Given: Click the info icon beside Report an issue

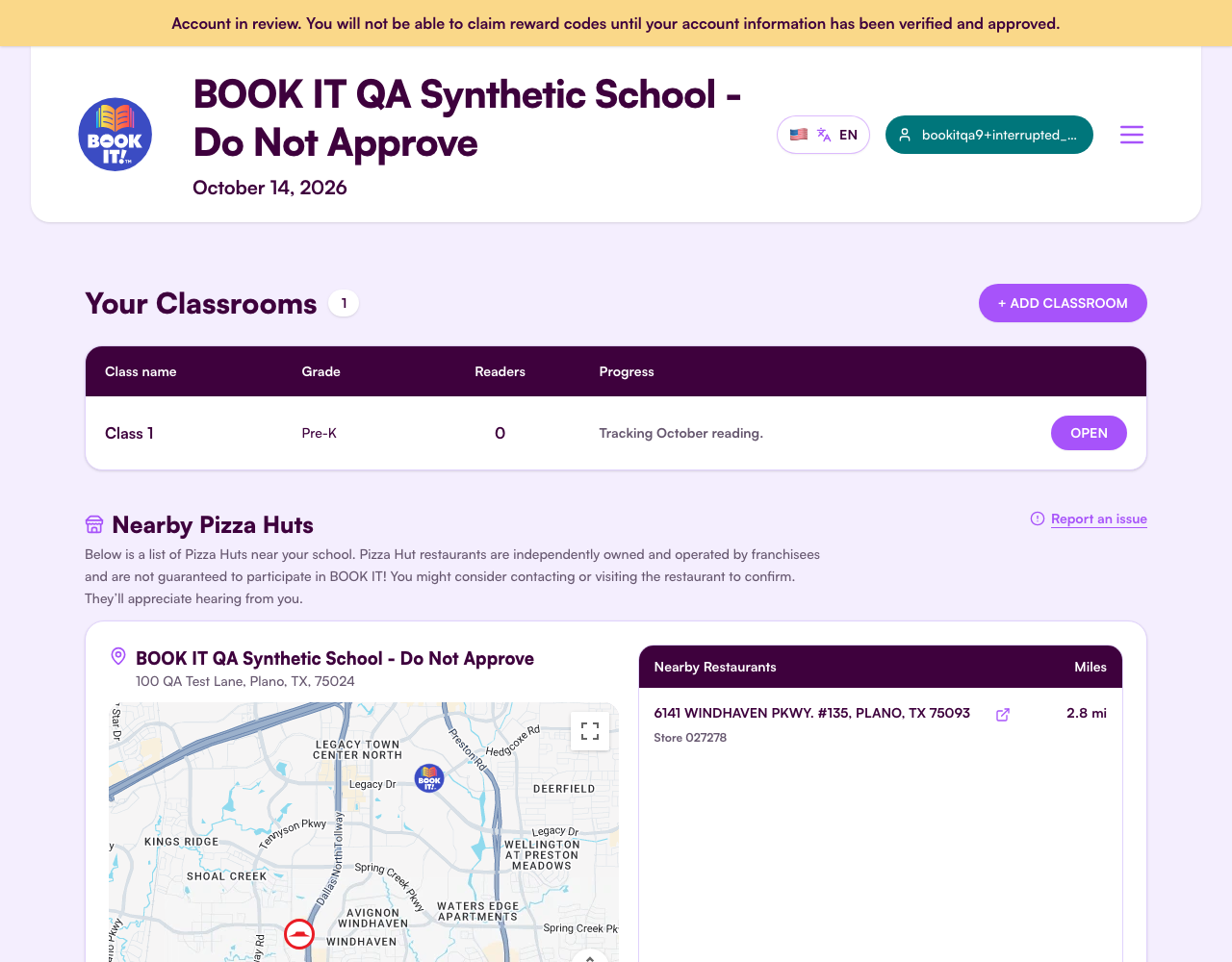Looking at the screenshot, I should [1038, 519].
